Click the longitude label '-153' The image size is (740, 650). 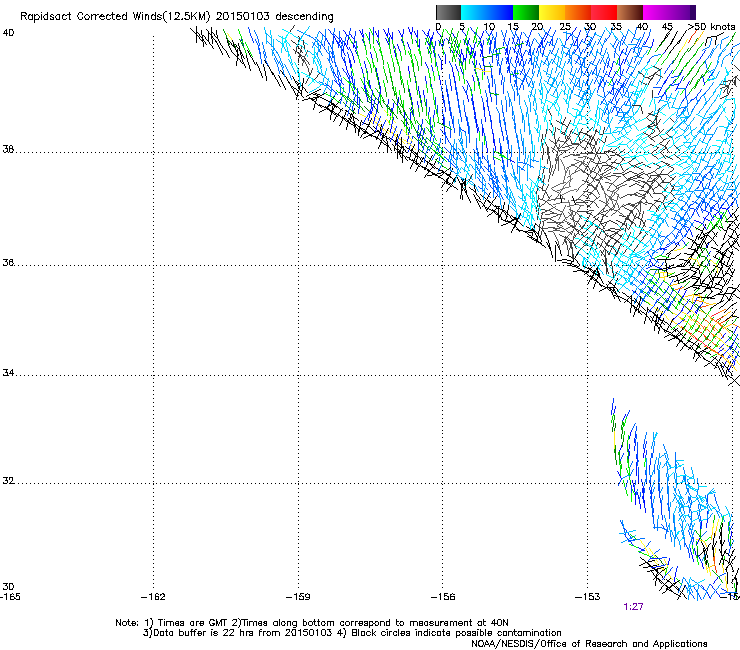[588, 597]
